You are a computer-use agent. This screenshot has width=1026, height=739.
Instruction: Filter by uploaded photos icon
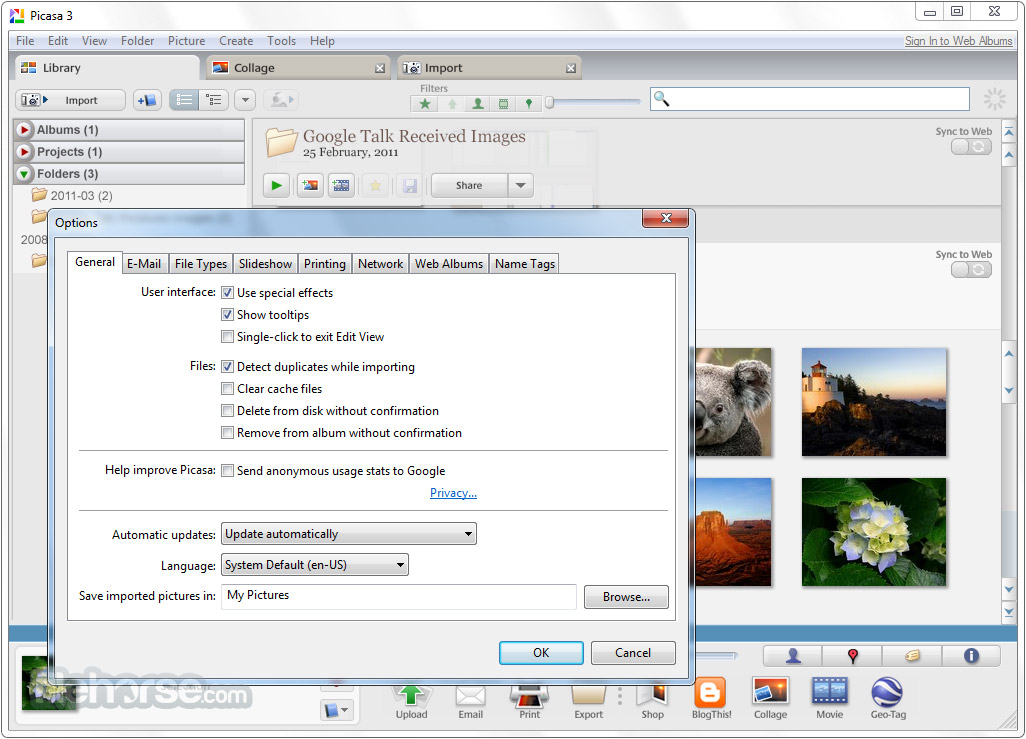click(452, 103)
